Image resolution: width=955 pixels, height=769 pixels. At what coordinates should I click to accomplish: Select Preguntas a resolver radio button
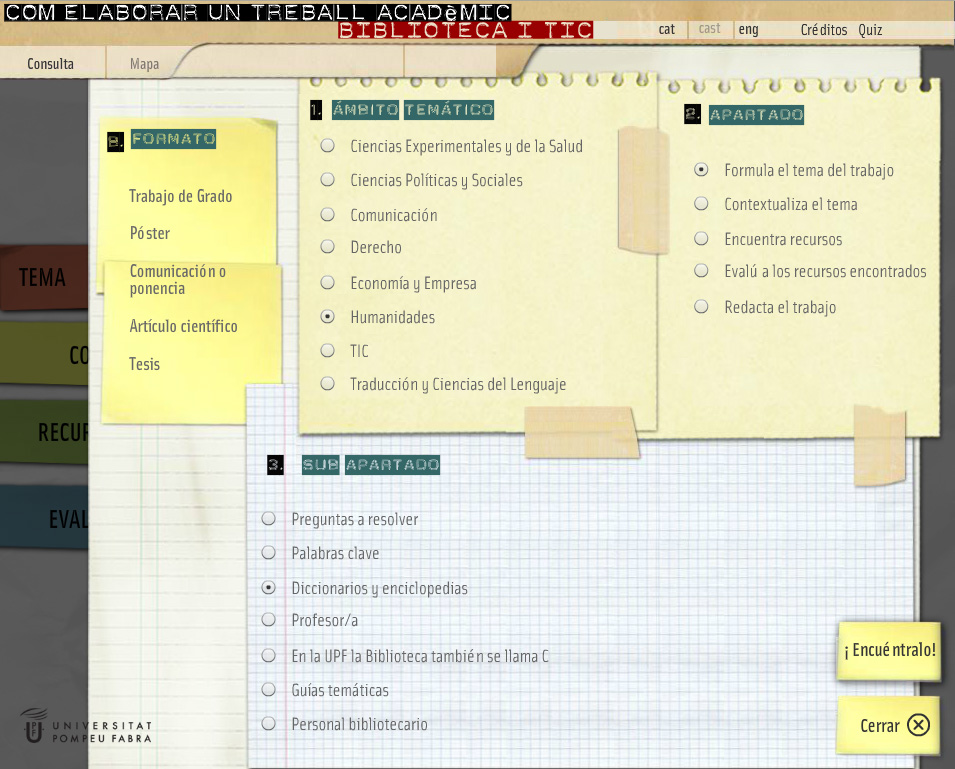[x=269, y=519]
